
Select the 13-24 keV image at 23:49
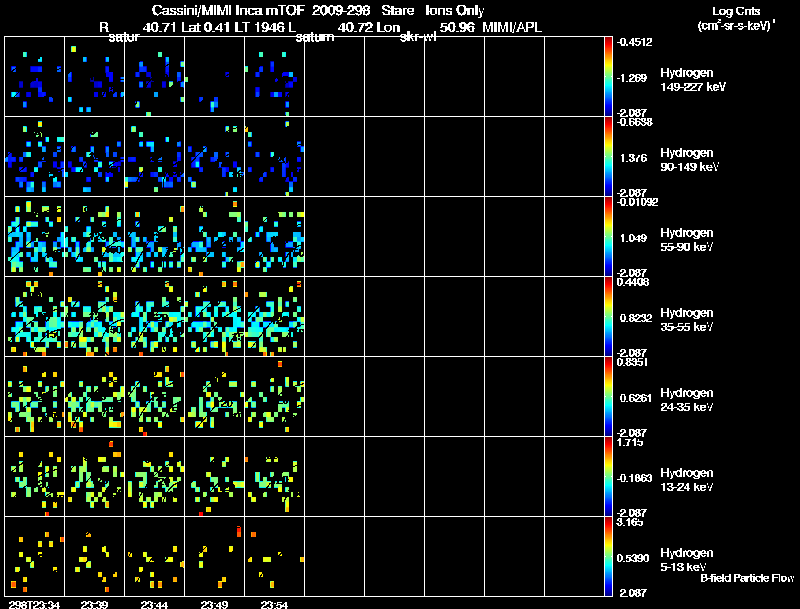[x=214, y=477]
